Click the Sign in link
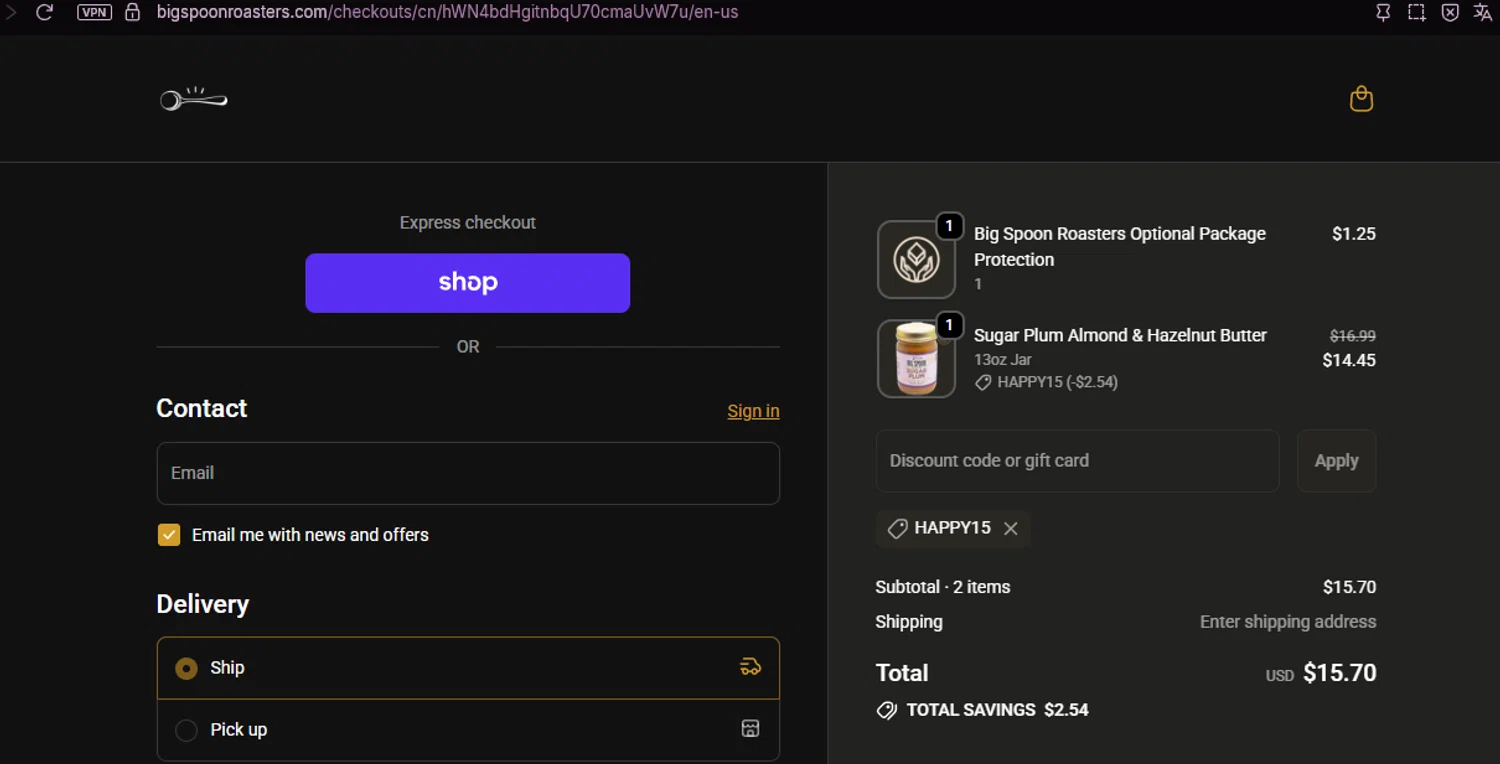The height and width of the screenshot is (764, 1500). tap(753, 411)
